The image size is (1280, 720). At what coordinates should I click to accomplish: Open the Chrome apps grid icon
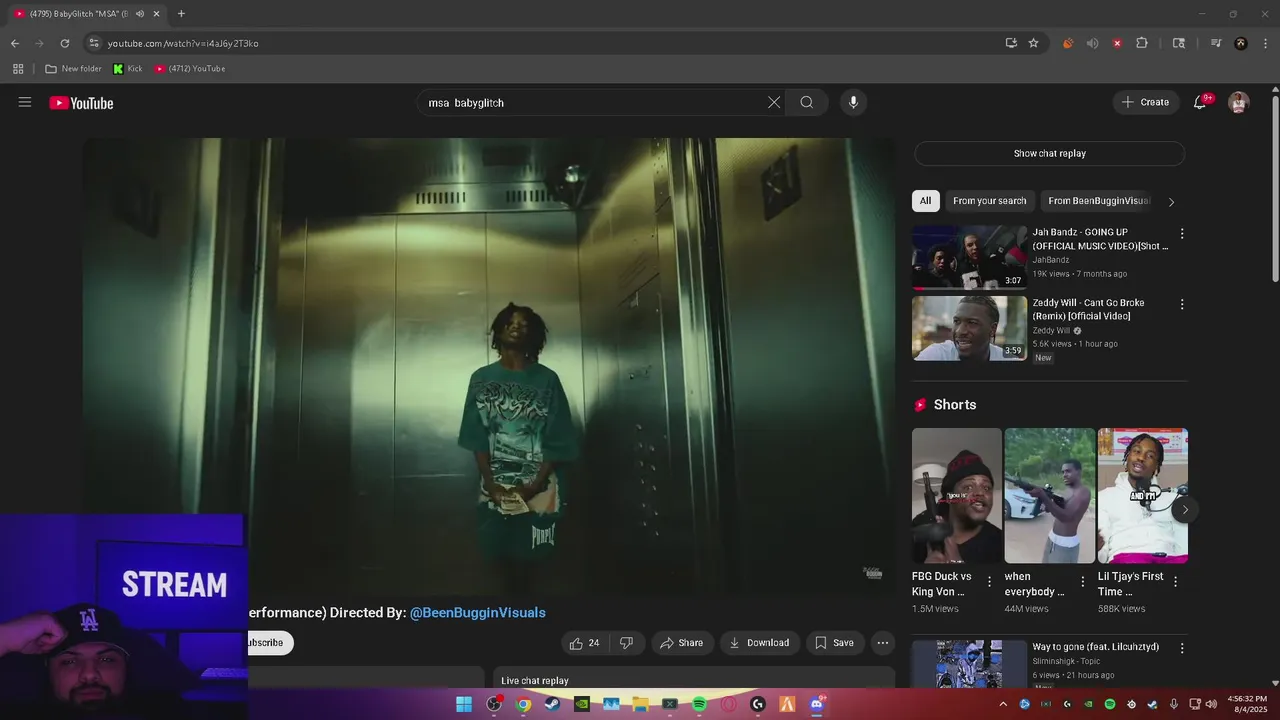(18, 69)
